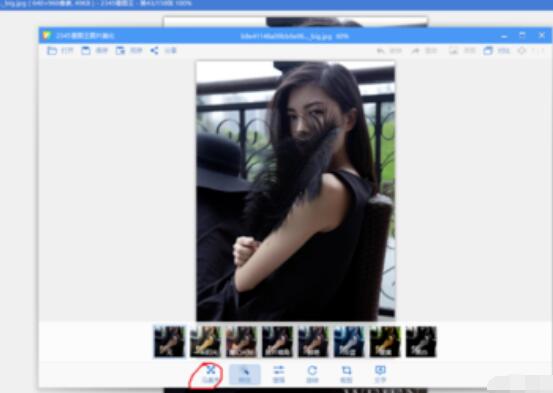Apply the blue-toned filter thumbnail
This screenshot has height=393, width=553.
pos(349,341)
